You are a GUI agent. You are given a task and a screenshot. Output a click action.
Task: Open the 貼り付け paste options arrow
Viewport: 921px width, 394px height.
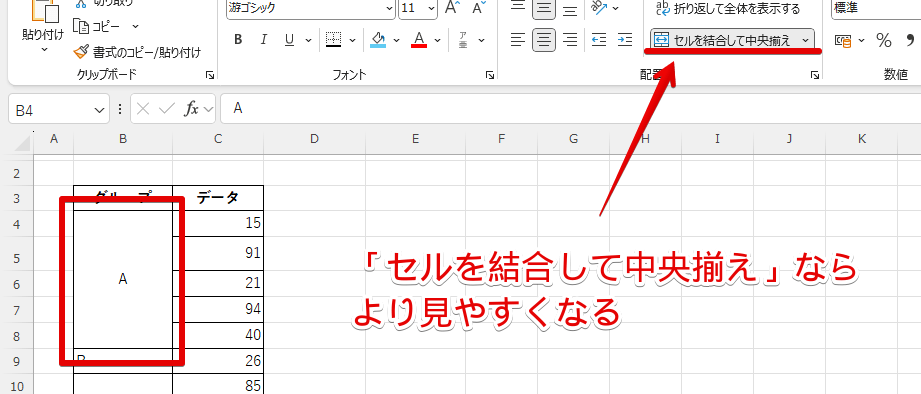43,50
